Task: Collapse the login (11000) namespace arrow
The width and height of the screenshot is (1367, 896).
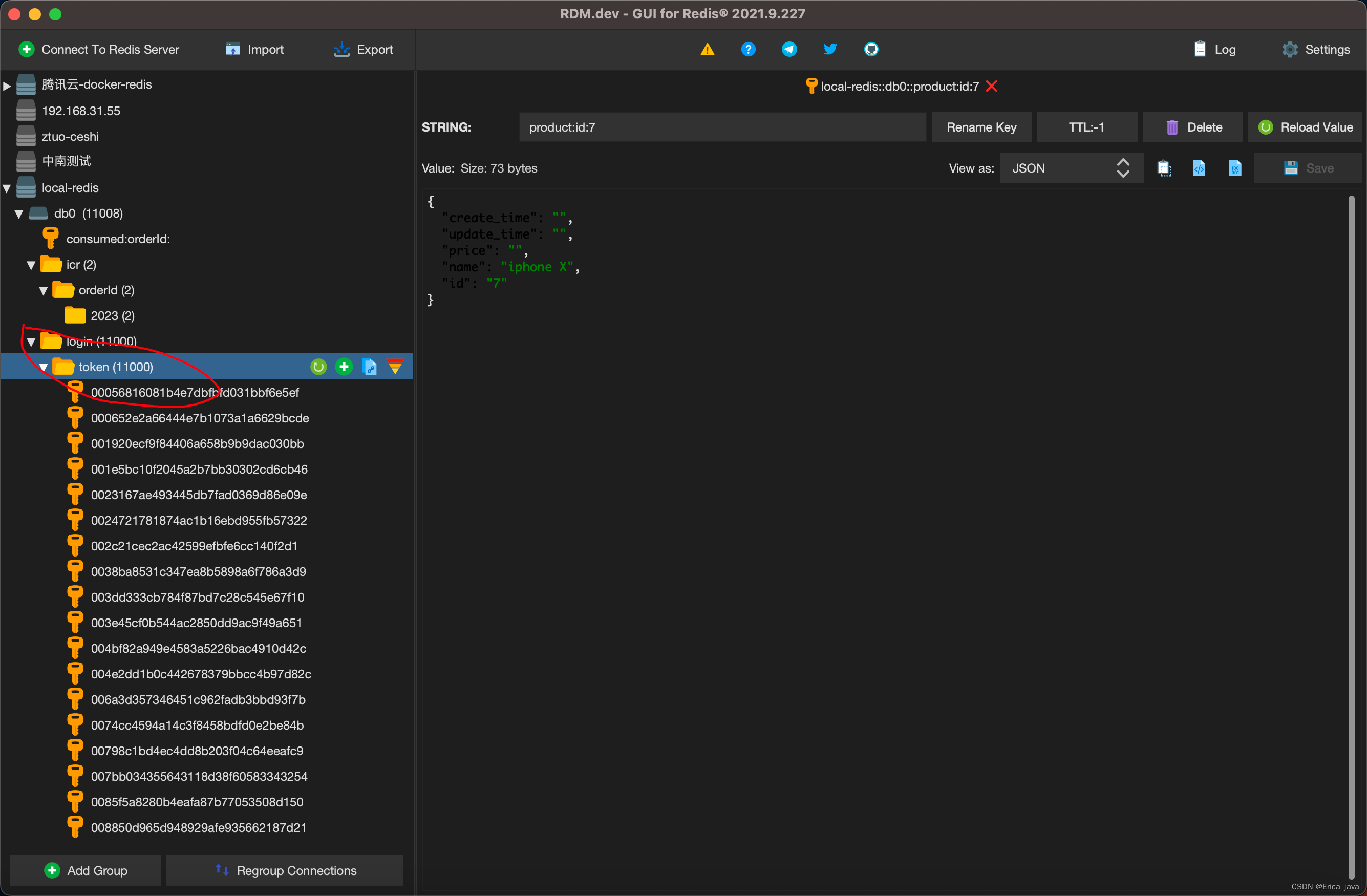Action: (x=31, y=342)
